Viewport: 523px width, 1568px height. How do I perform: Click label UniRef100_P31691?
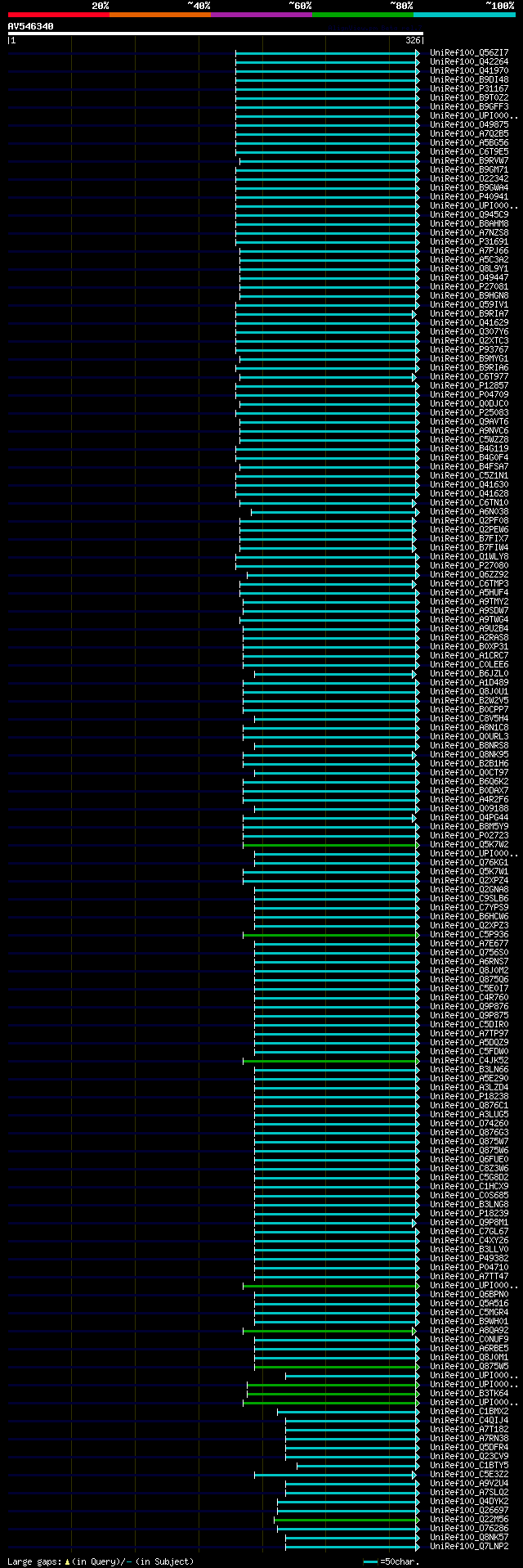[469, 241]
